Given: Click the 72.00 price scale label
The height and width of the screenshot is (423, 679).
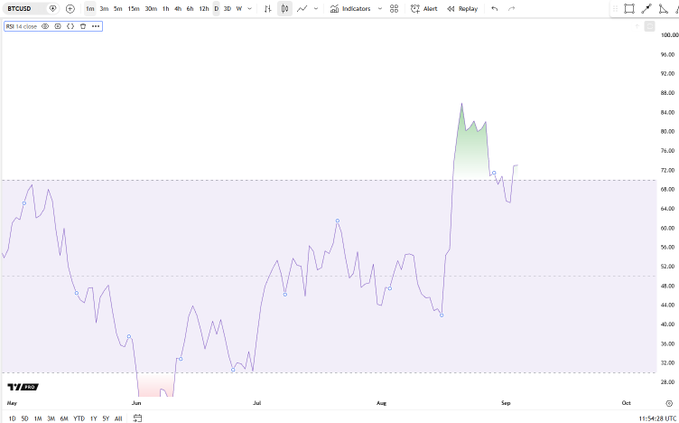Looking at the screenshot, I should coord(668,170).
